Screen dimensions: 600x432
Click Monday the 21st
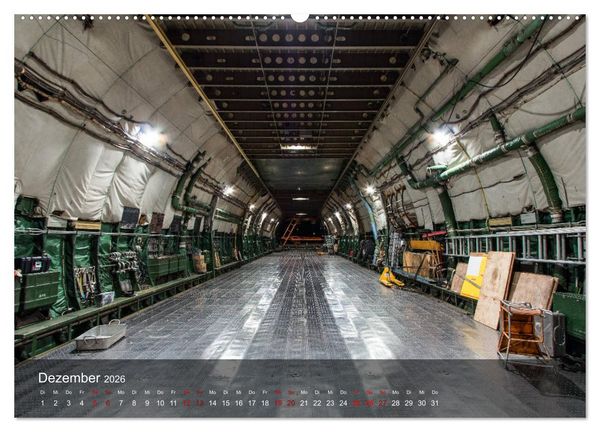tap(304, 403)
